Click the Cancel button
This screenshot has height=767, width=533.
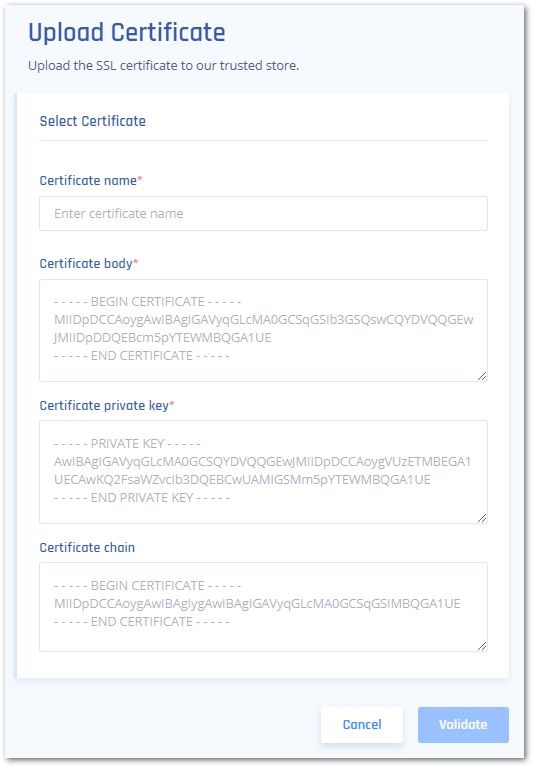tap(362, 724)
